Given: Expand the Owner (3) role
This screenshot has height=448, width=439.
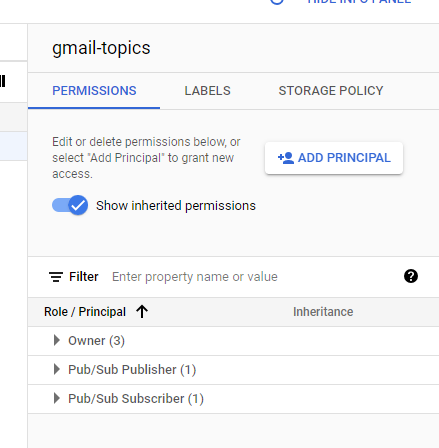Looking at the screenshot, I should click(57, 340).
